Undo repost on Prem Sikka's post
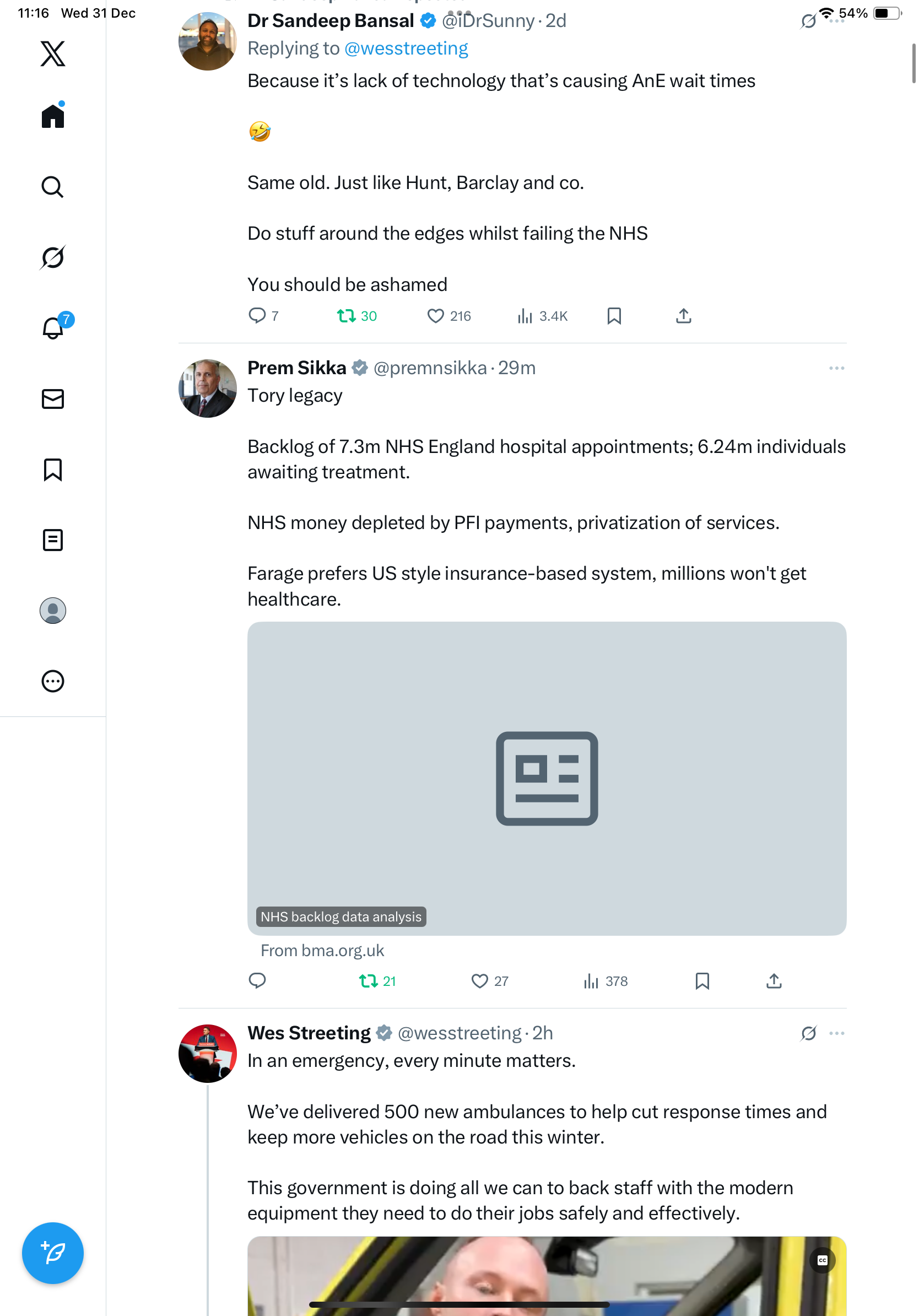The height and width of the screenshot is (1316, 919). [x=369, y=981]
